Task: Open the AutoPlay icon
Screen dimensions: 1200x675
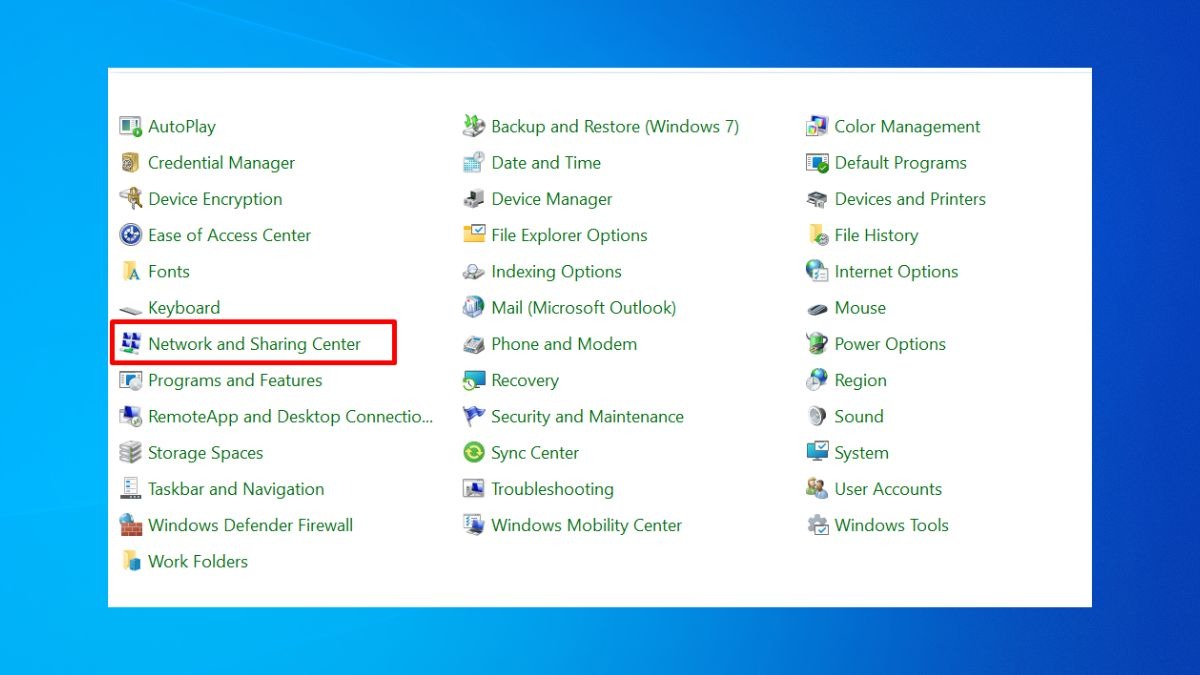Action: [x=131, y=126]
